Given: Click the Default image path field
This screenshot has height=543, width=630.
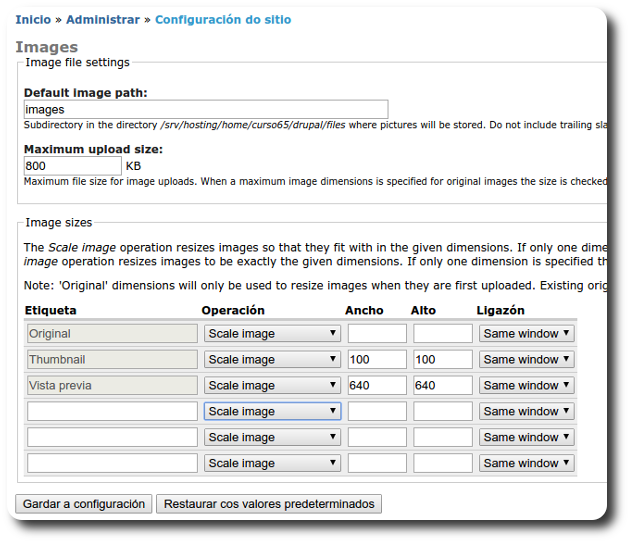Looking at the screenshot, I should (206, 109).
